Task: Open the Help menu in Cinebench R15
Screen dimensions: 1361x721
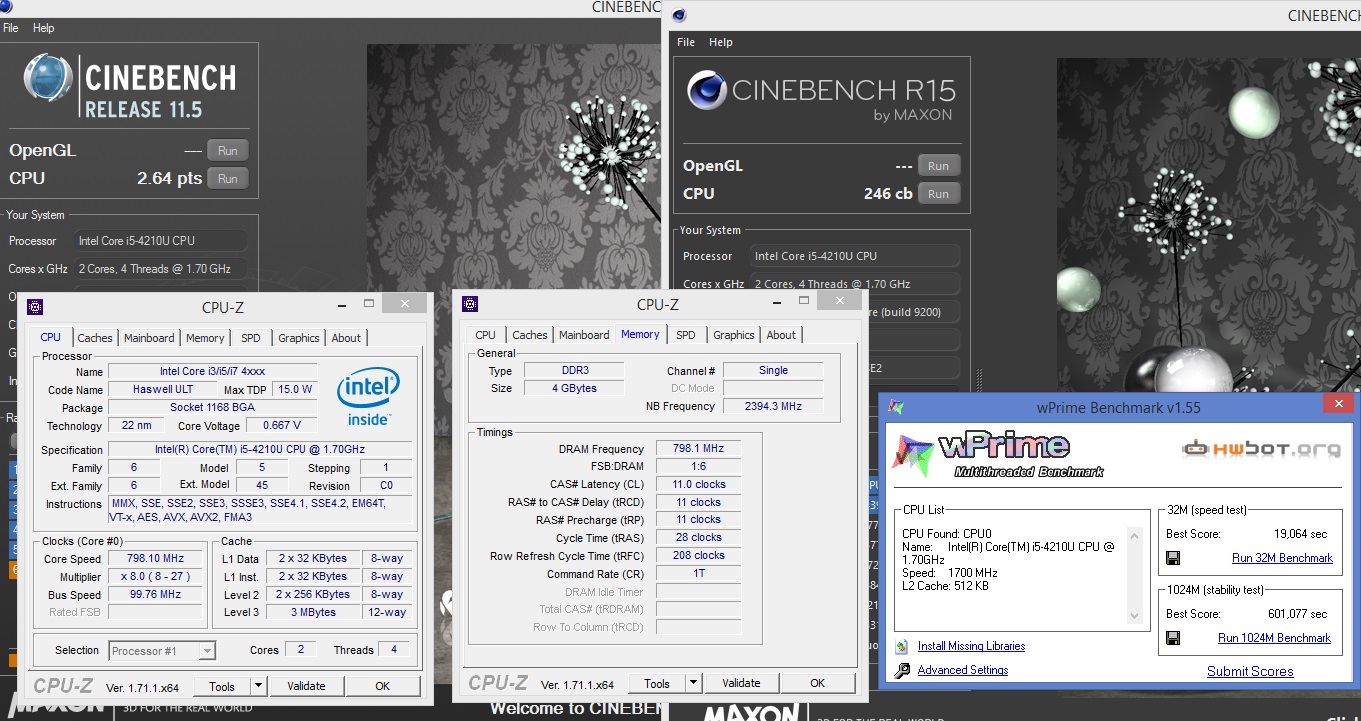Action: click(721, 42)
